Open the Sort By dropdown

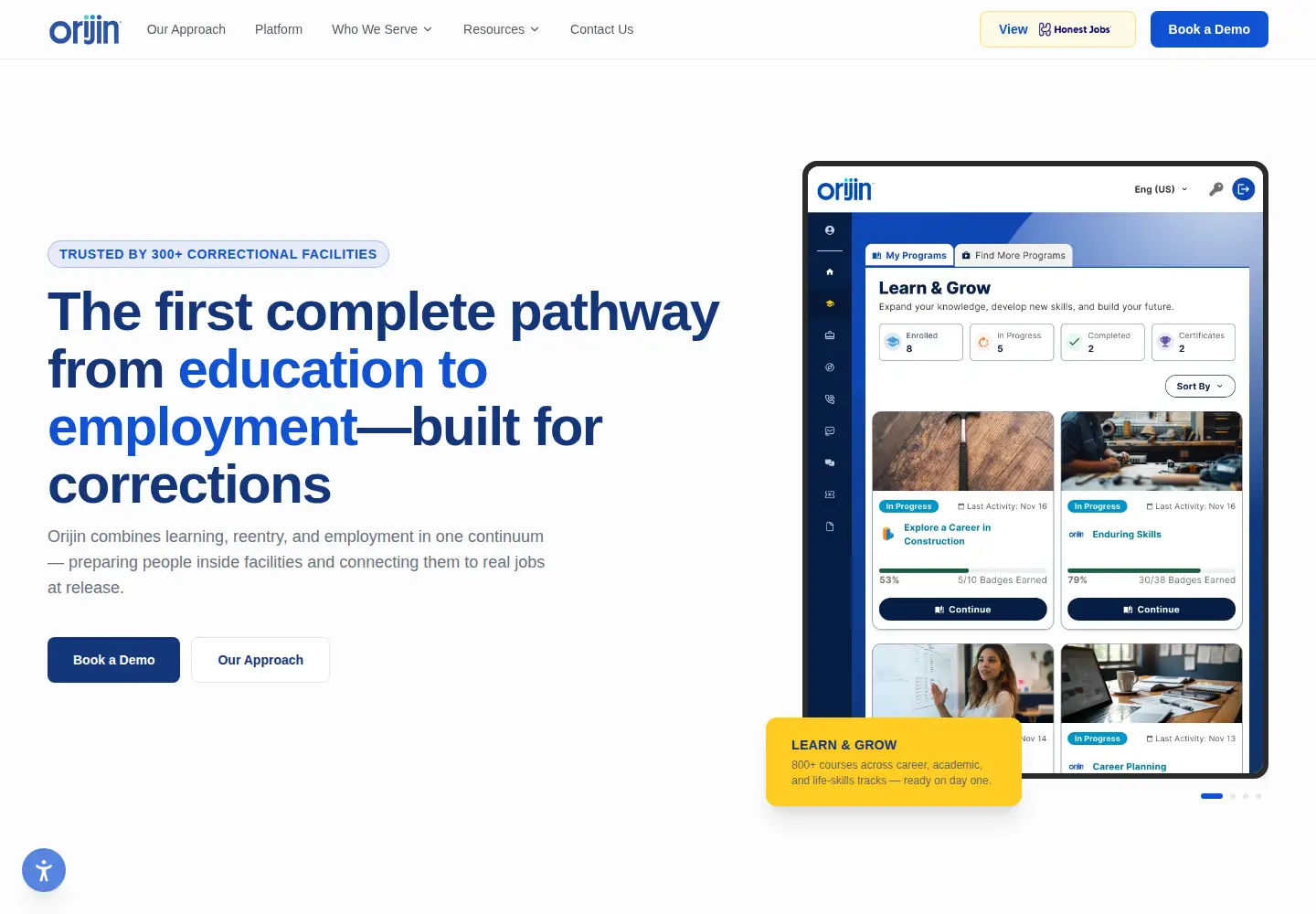pyautogui.click(x=1200, y=387)
